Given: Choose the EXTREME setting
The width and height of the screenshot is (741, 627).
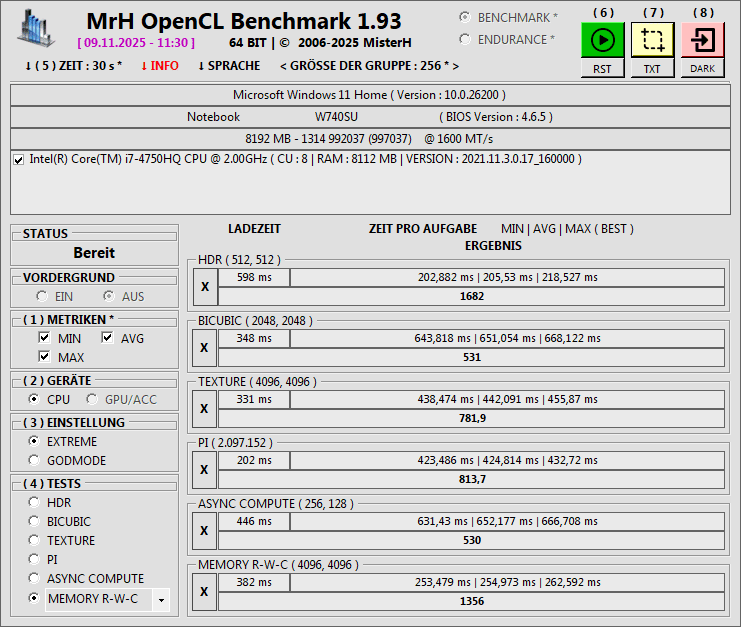Looking at the screenshot, I should click(x=34, y=441).
